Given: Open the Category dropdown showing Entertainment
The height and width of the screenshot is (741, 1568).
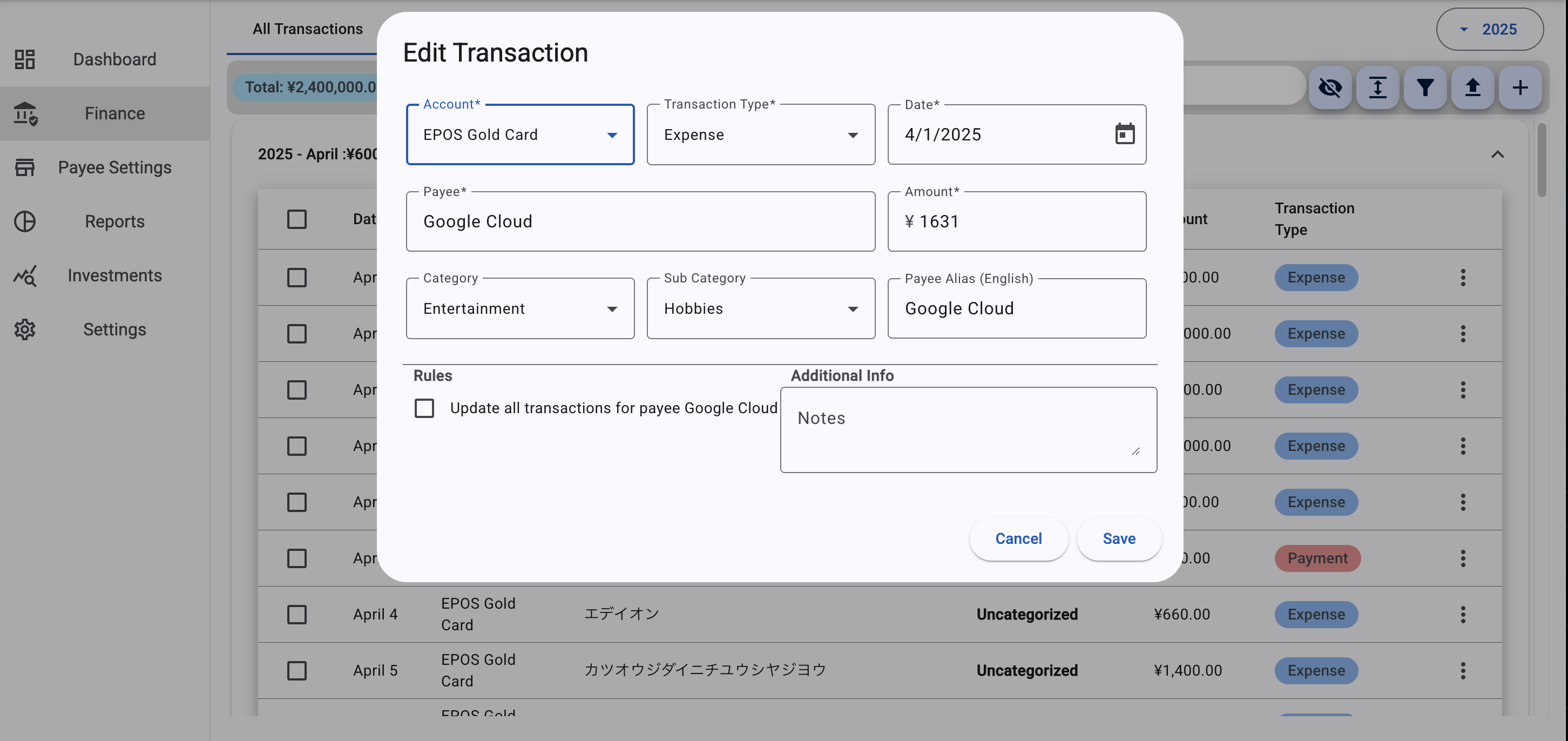Looking at the screenshot, I should tap(520, 309).
